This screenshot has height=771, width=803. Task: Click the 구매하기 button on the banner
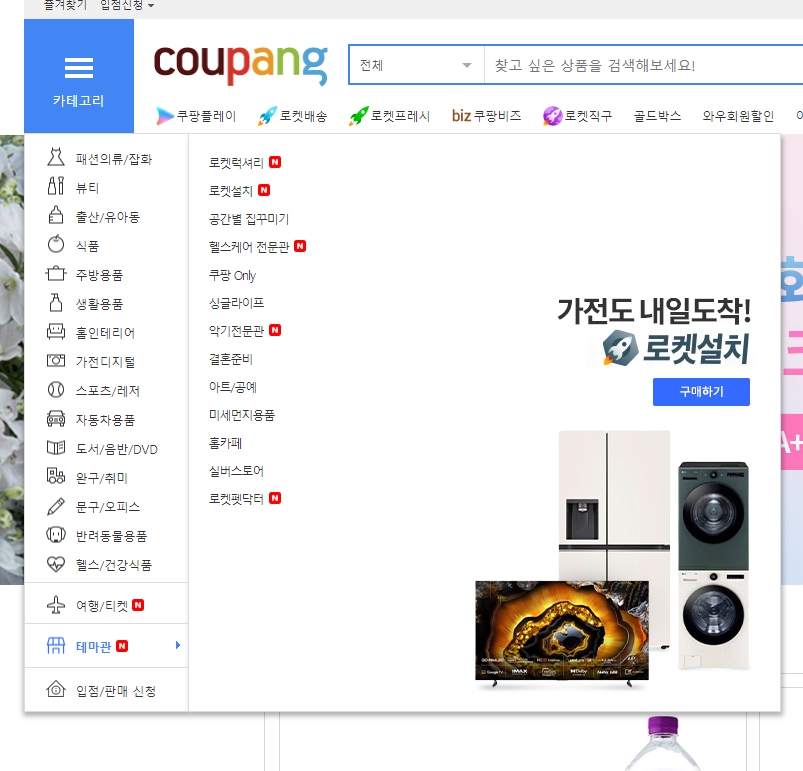(701, 392)
